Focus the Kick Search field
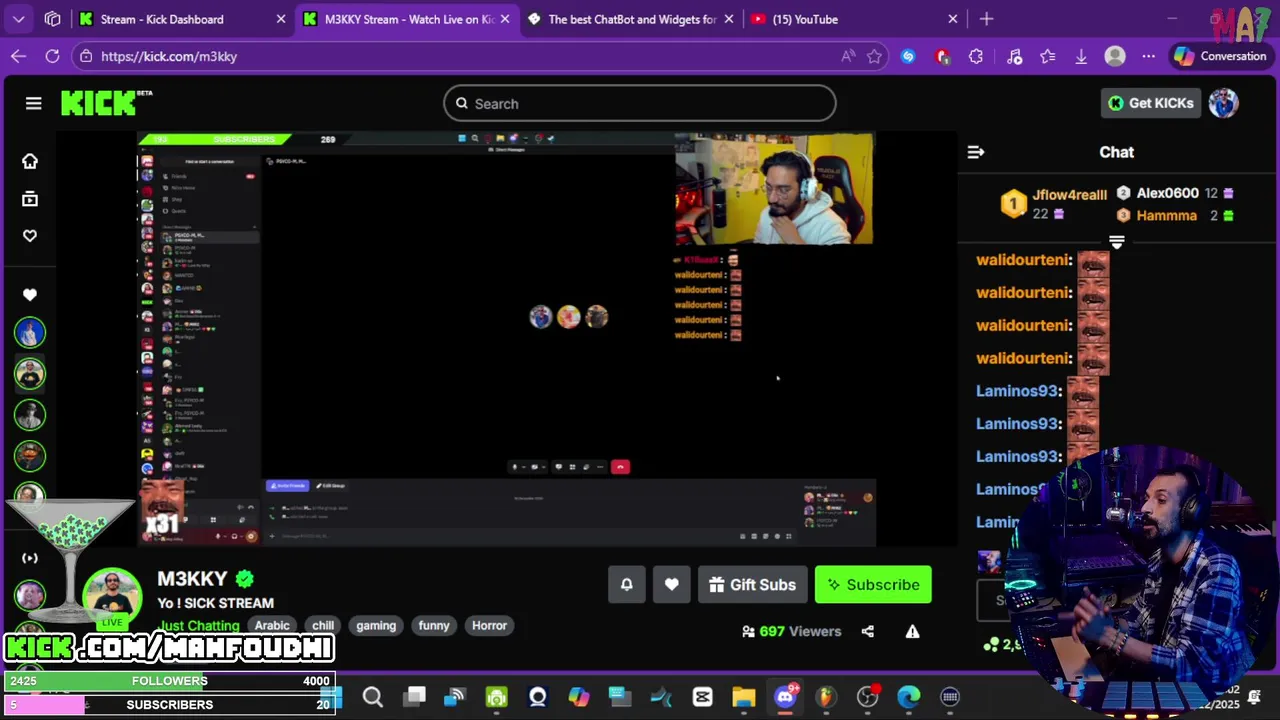 pos(640,103)
